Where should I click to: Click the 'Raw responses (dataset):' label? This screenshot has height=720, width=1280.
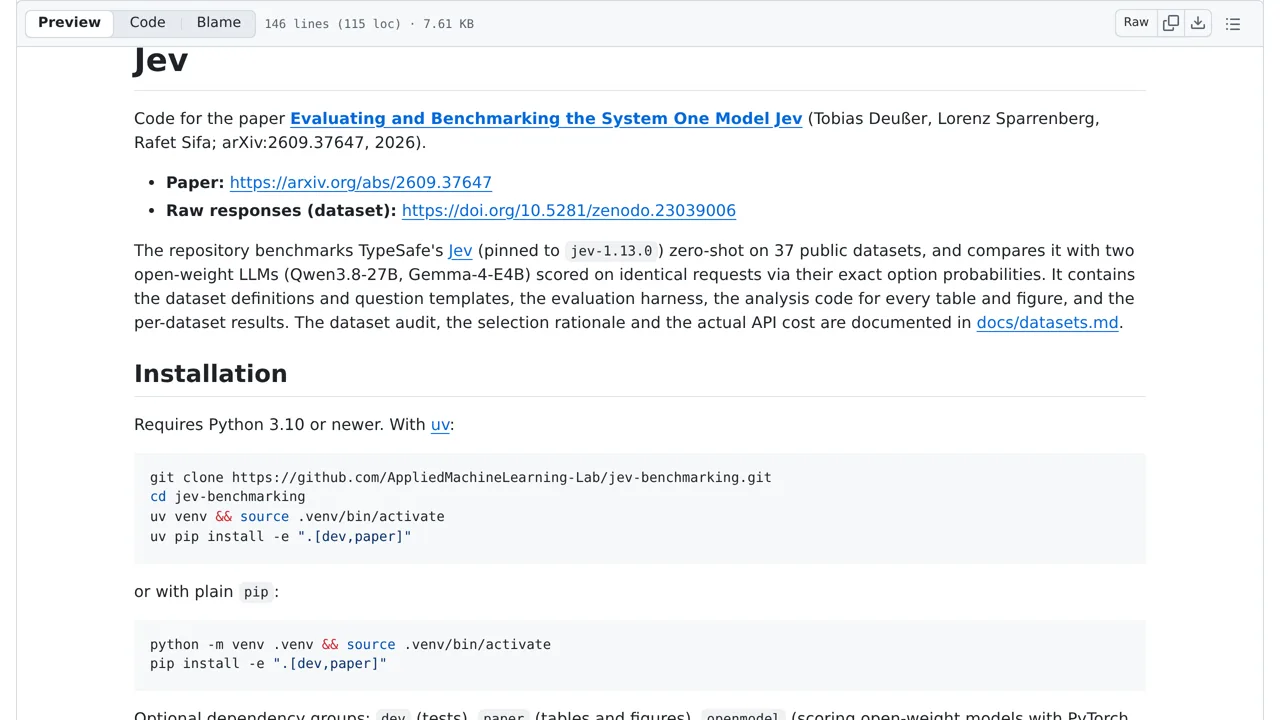[281, 211]
